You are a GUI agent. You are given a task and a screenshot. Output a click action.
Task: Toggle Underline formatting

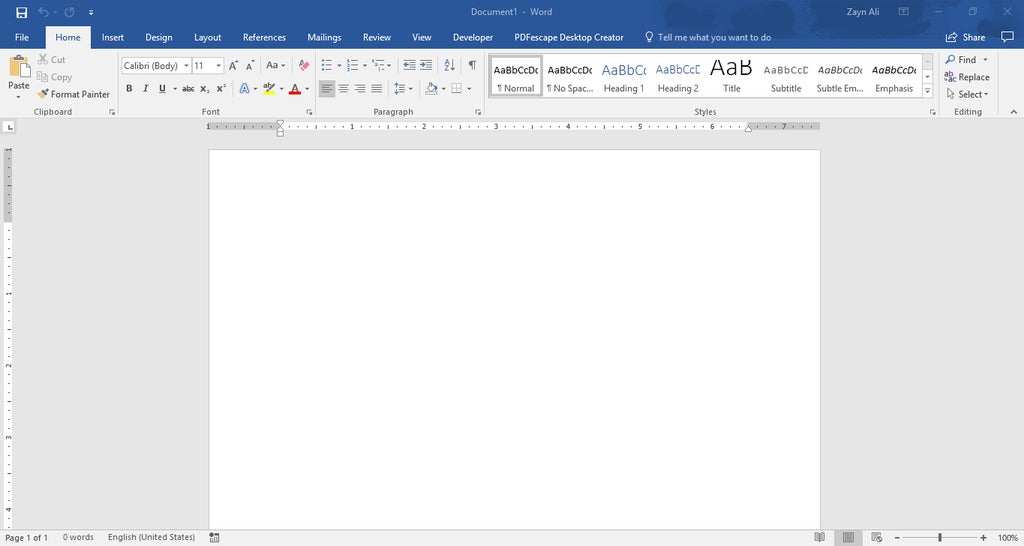(162, 88)
